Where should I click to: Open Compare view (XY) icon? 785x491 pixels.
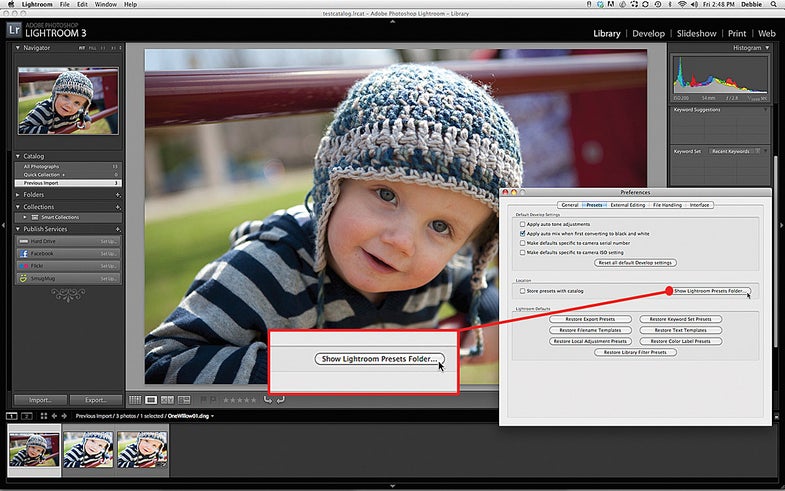[x=167, y=400]
